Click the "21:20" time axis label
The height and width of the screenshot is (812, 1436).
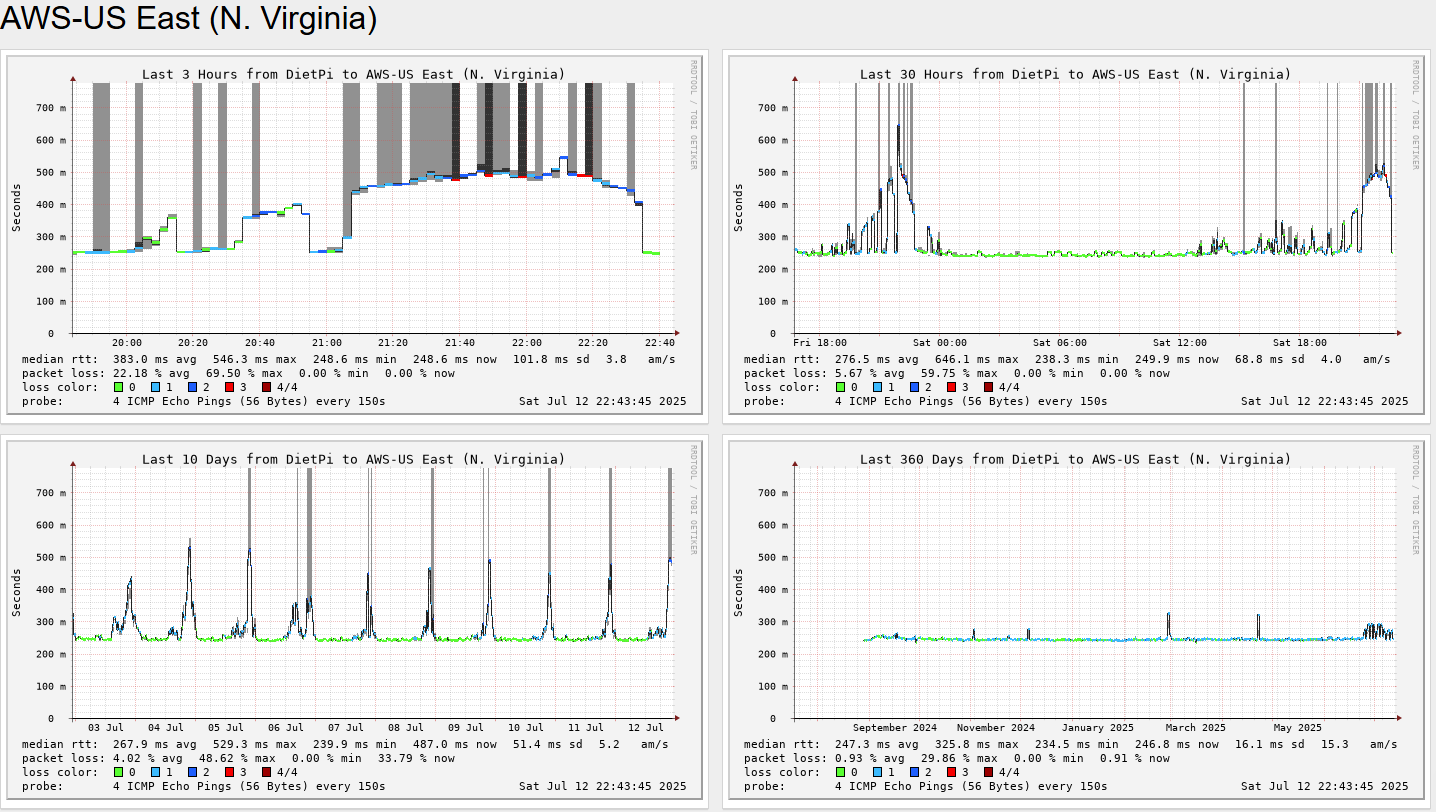click(x=393, y=344)
